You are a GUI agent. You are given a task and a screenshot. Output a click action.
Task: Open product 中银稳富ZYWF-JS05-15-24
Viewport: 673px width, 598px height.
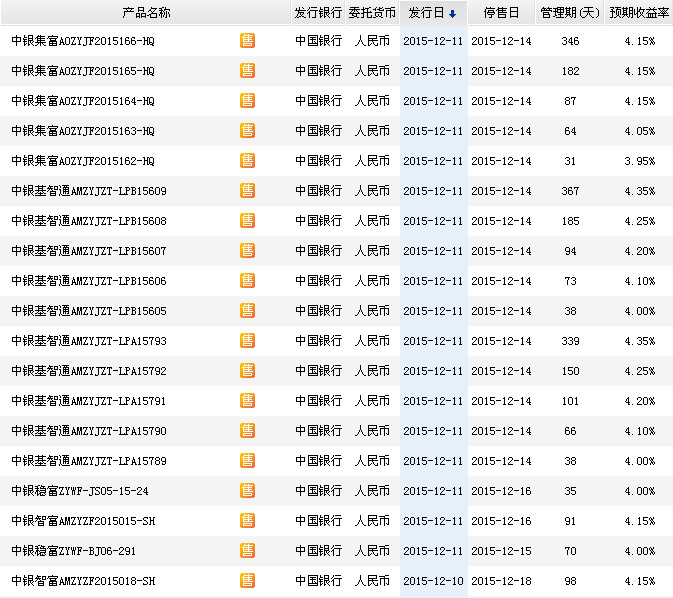point(80,491)
